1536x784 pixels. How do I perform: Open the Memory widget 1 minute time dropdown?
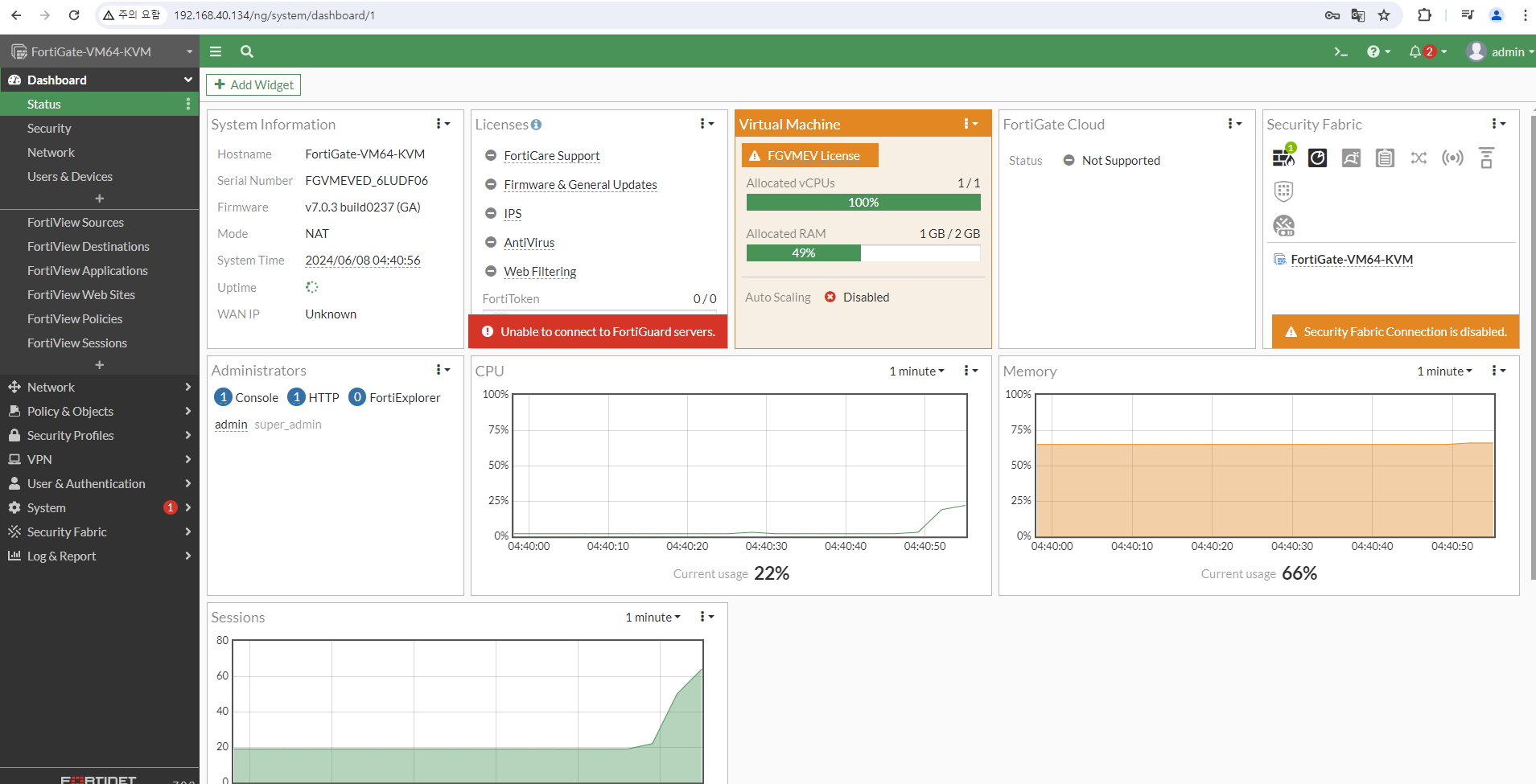pyautogui.click(x=1444, y=371)
